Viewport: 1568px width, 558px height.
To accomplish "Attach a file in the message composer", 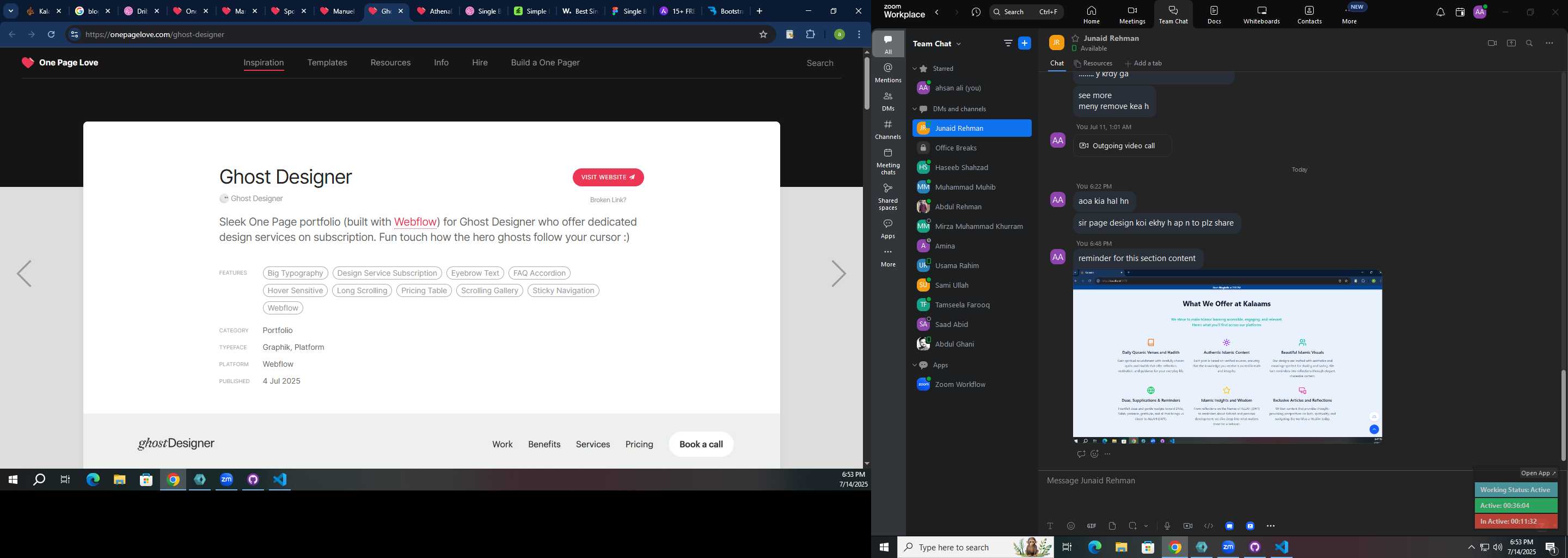I will point(1112,526).
